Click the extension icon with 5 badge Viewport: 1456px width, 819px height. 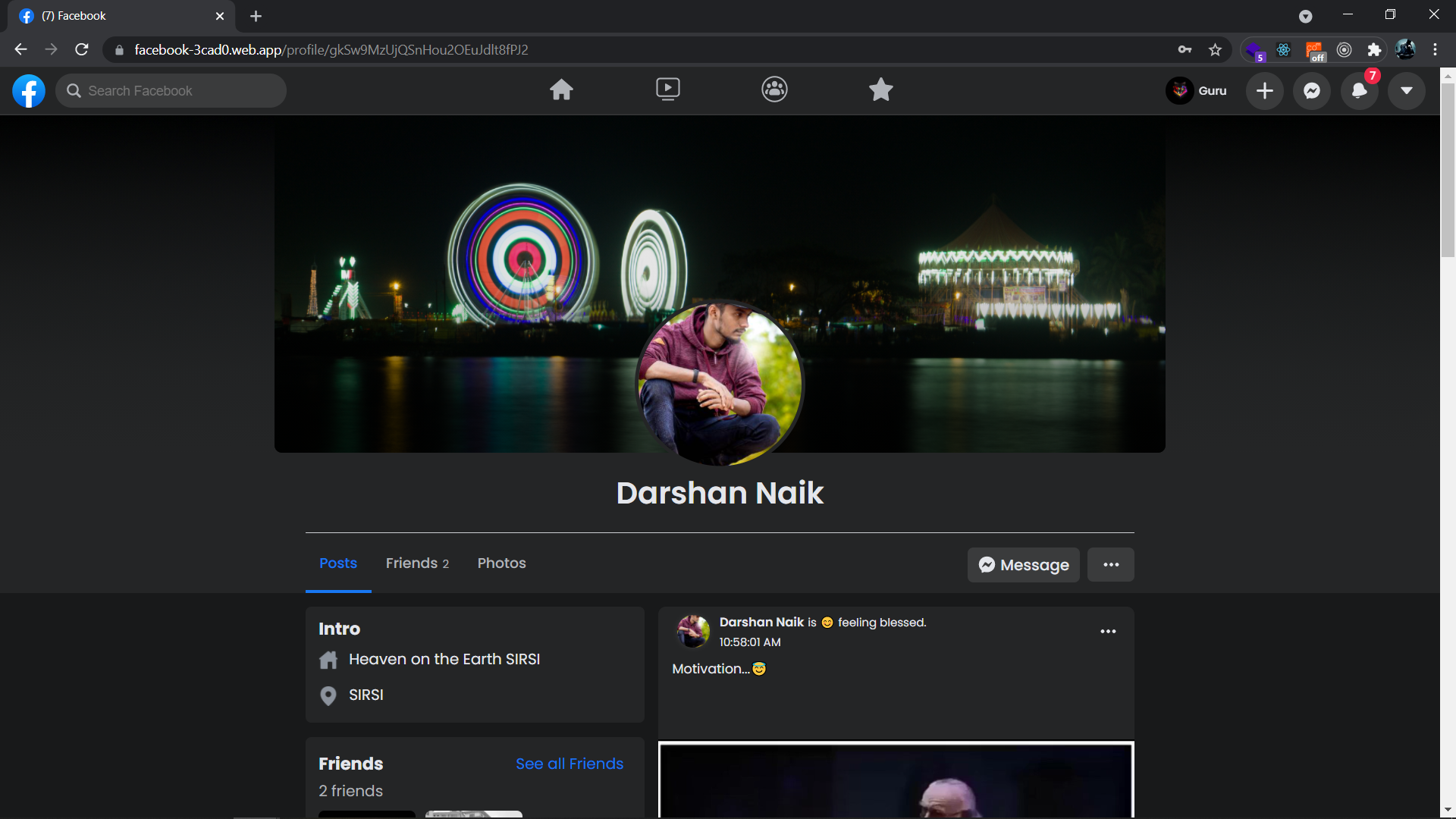coord(1255,51)
